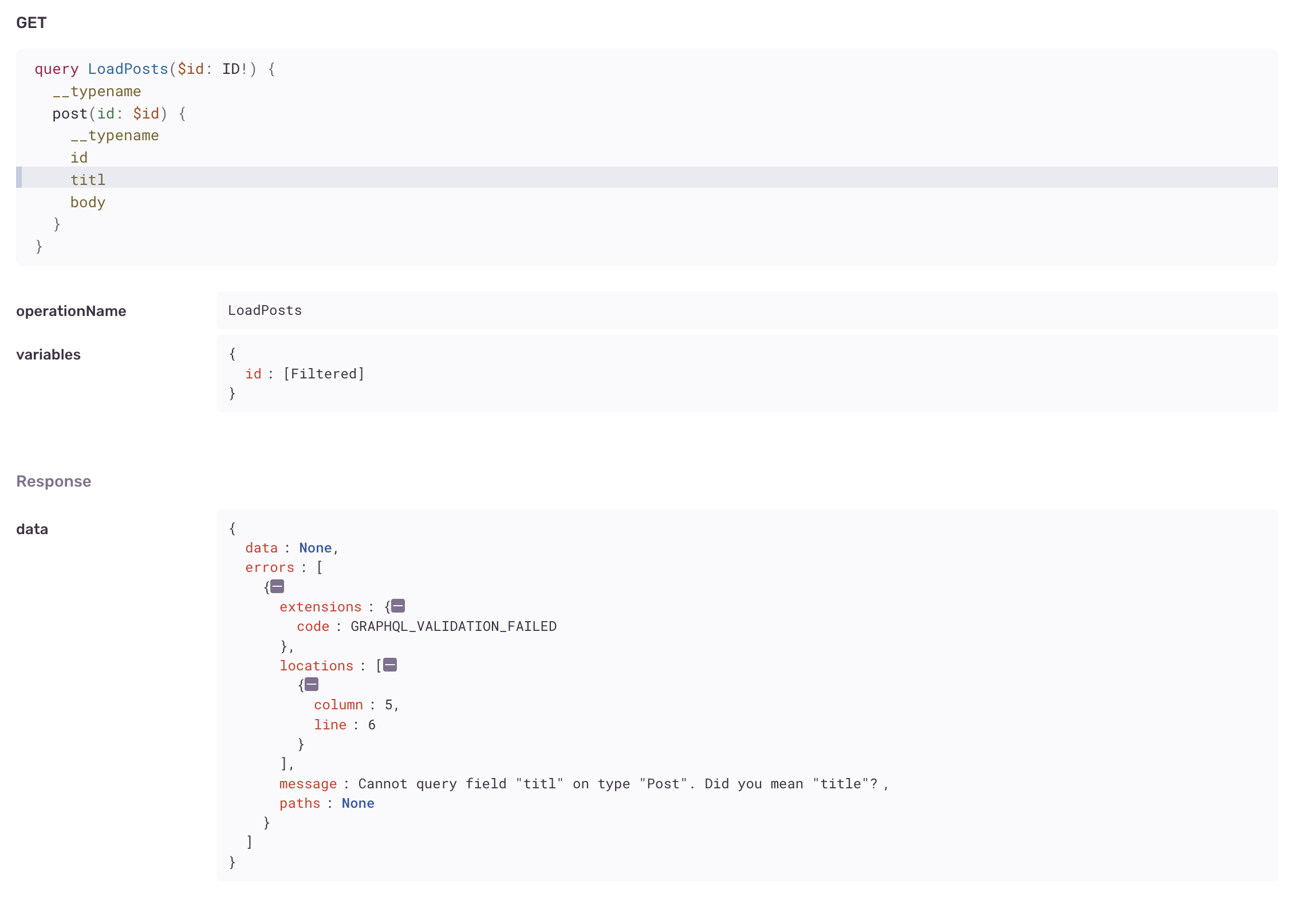Click the body field in the query
1300x924 pixels.
(x=88, y=202)
